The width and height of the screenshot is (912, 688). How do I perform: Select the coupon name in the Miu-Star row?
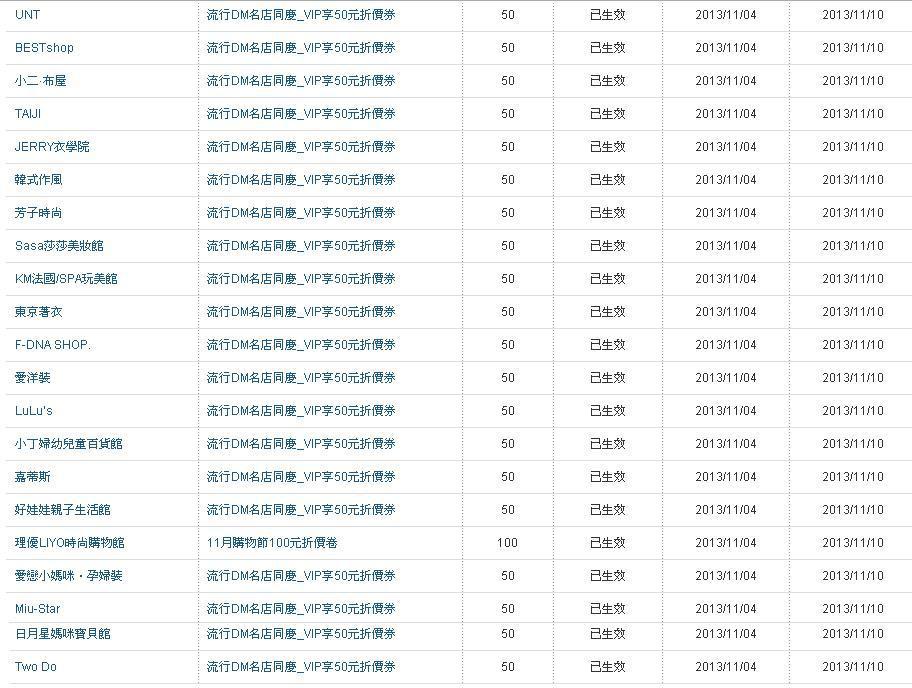(301, 609)
